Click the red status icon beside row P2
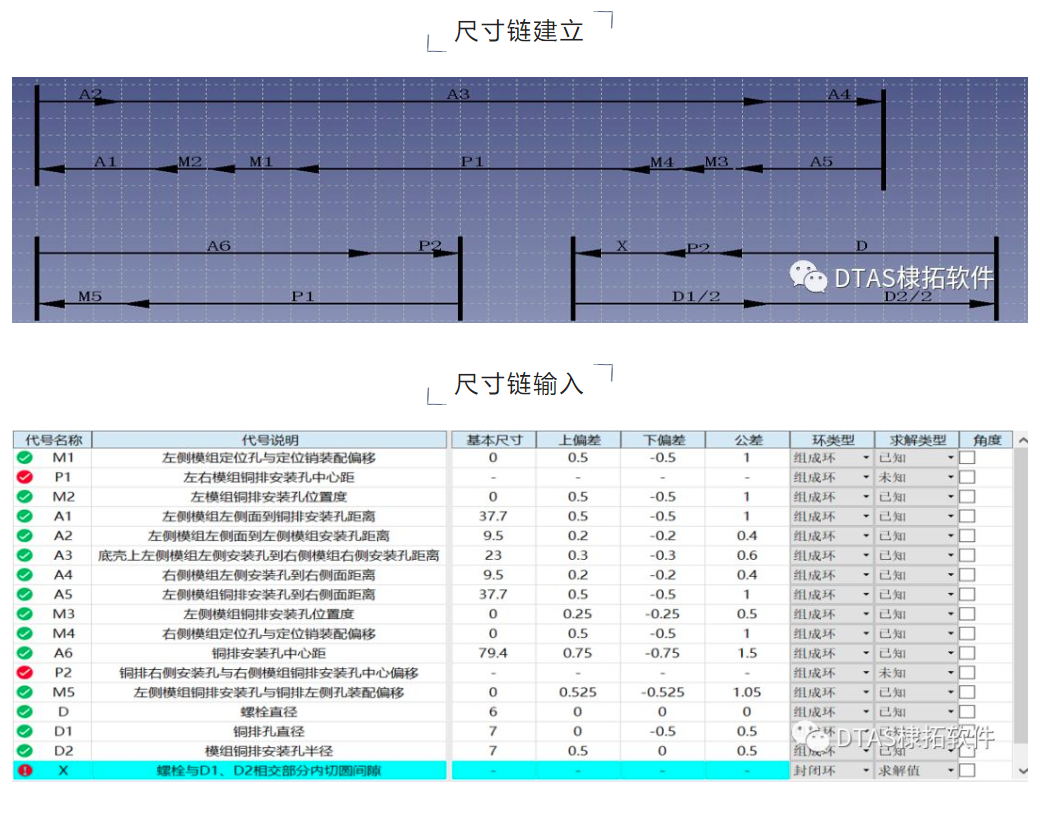The image size is (1040, 815). click(x=24, y=672)
